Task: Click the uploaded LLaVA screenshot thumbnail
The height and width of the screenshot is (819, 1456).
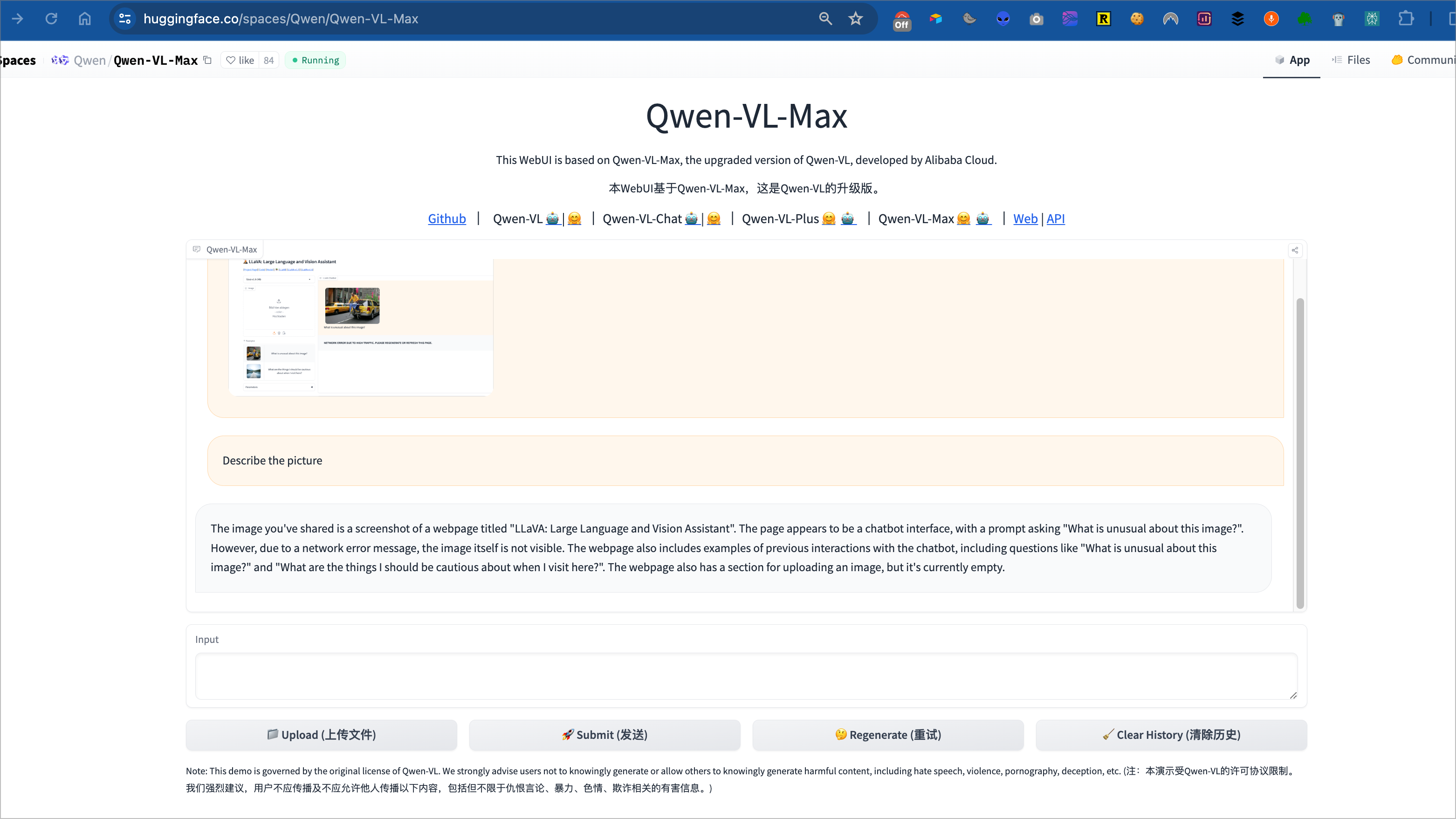Action: (361, 327)
